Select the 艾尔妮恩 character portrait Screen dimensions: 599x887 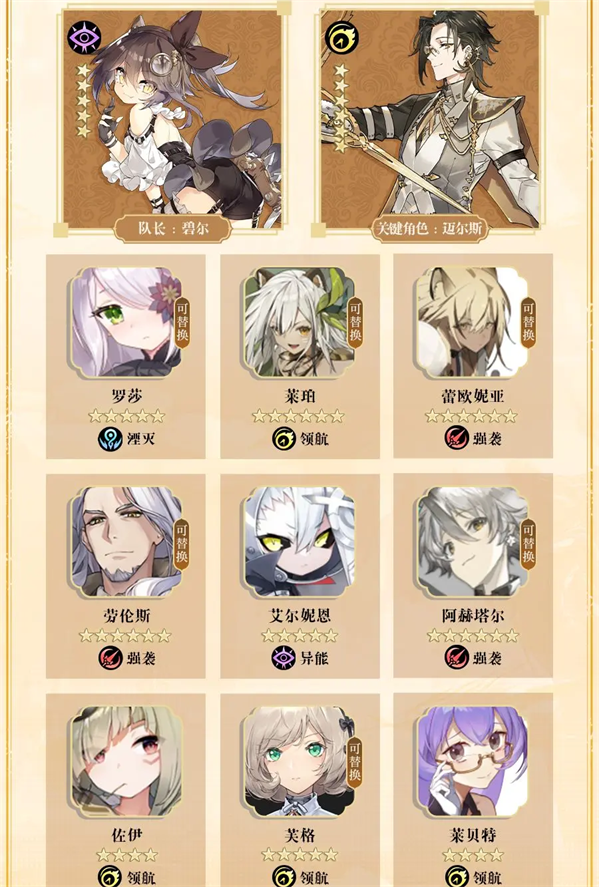[x=300, y=542]
